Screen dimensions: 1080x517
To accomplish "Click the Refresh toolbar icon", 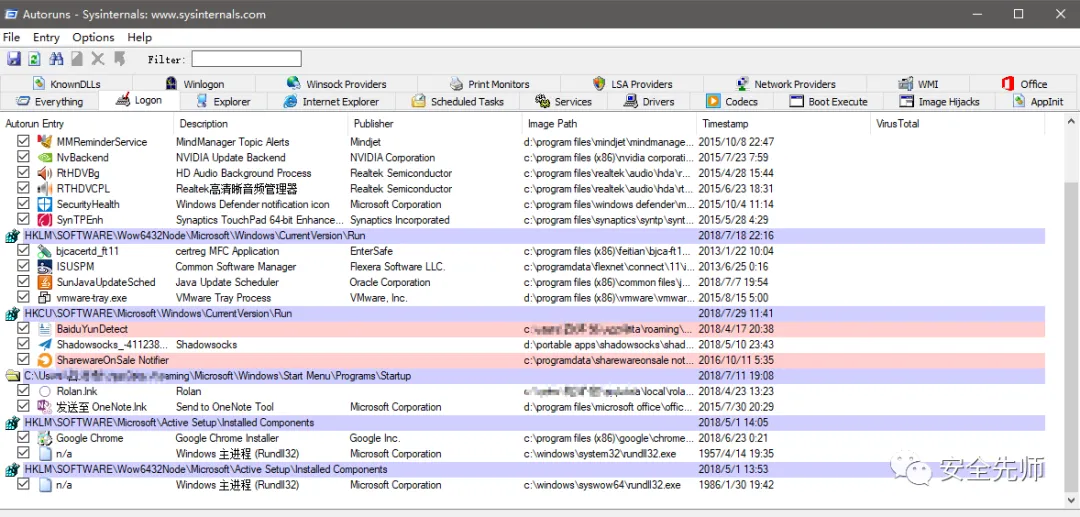I will coord(34,59).
